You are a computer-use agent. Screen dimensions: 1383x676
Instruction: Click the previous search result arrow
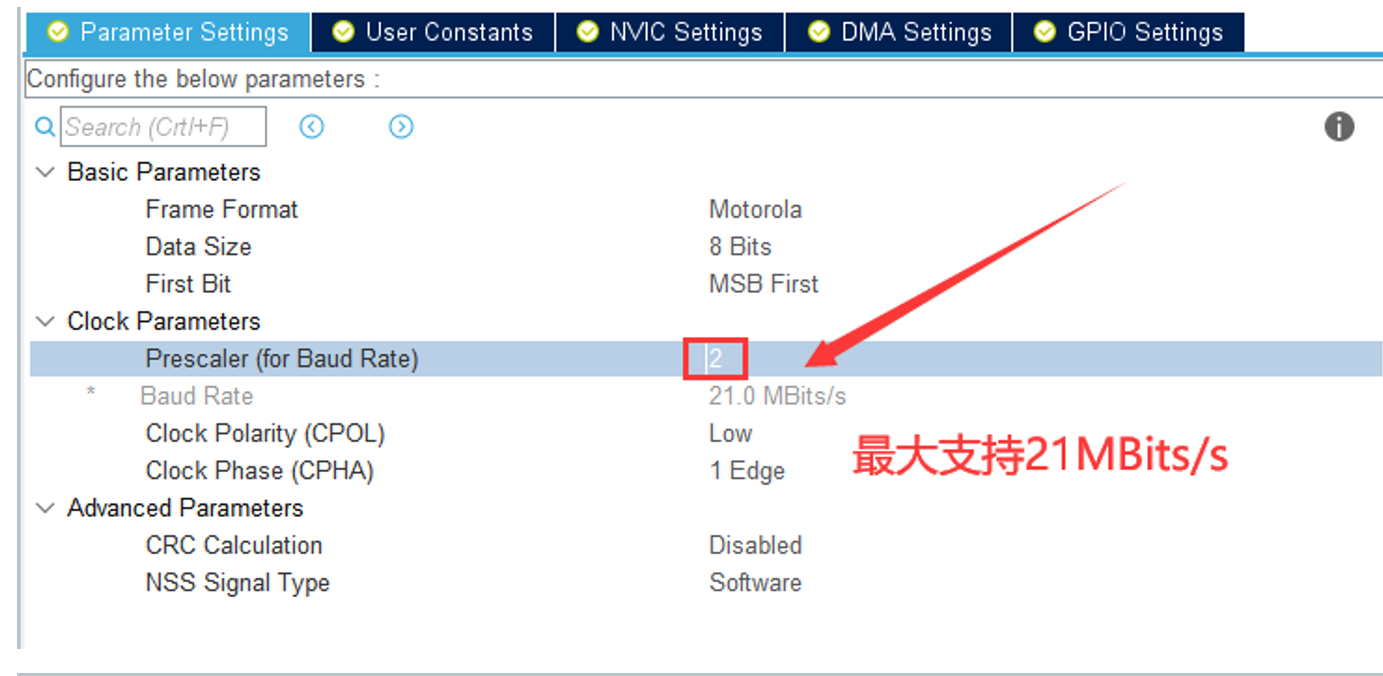tap(311, 126)
